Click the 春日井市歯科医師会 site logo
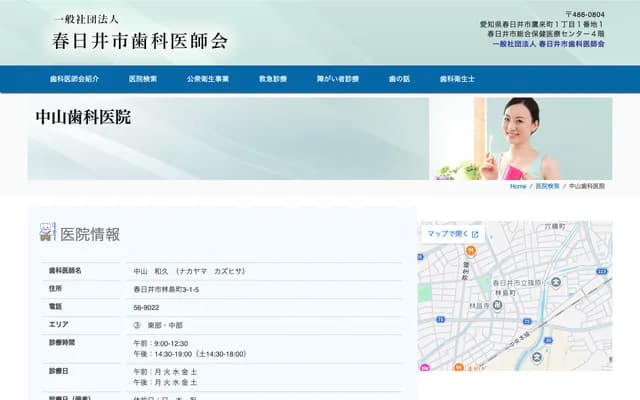640x400 pixels. 140,33
